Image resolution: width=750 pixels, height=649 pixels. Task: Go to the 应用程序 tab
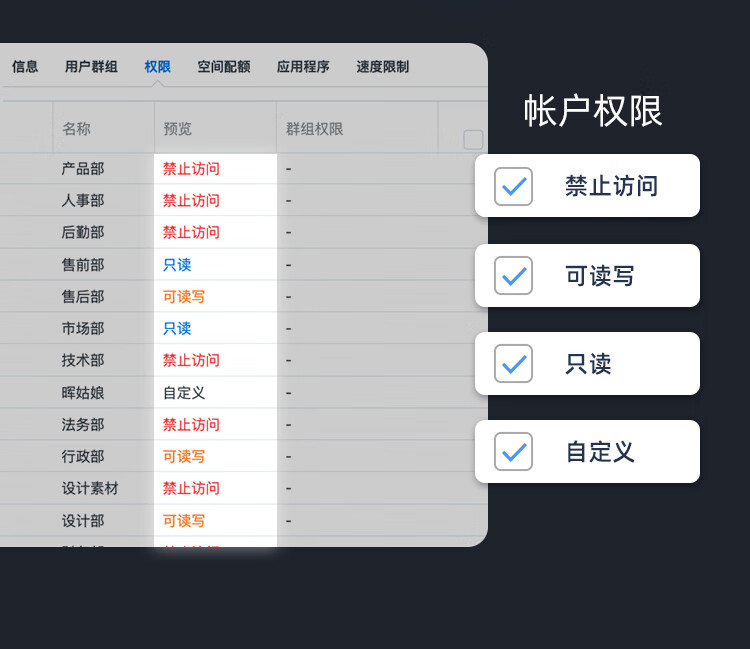303,67
